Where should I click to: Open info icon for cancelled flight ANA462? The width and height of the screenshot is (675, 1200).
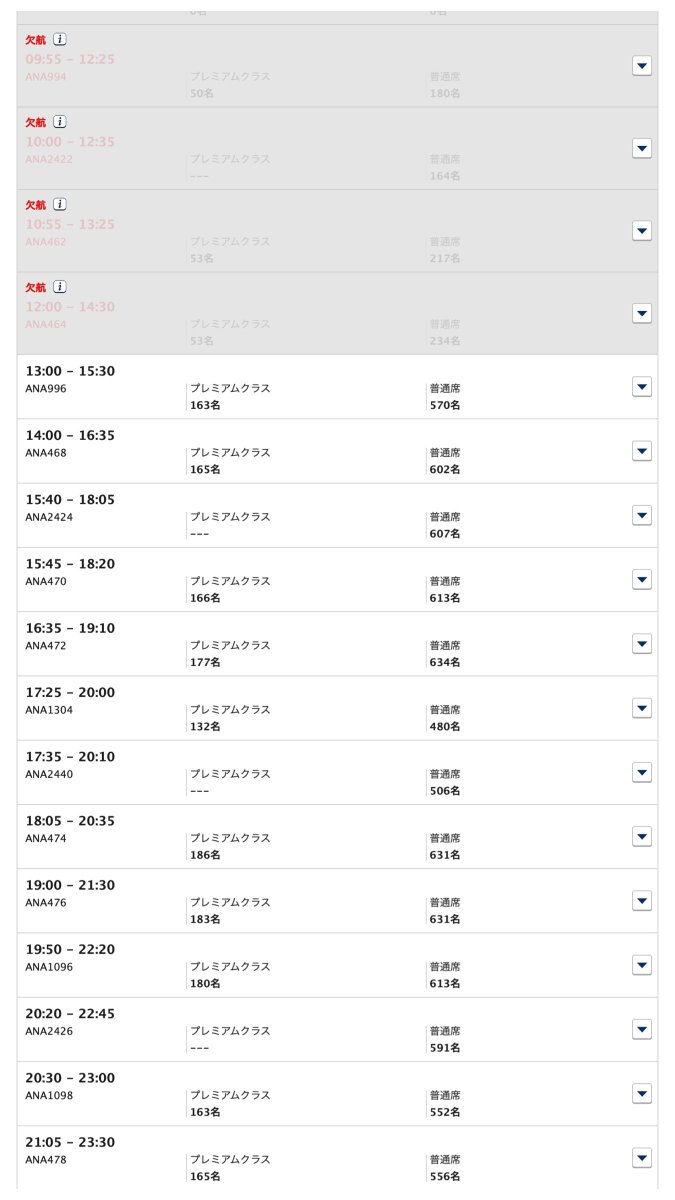(60, 204)
